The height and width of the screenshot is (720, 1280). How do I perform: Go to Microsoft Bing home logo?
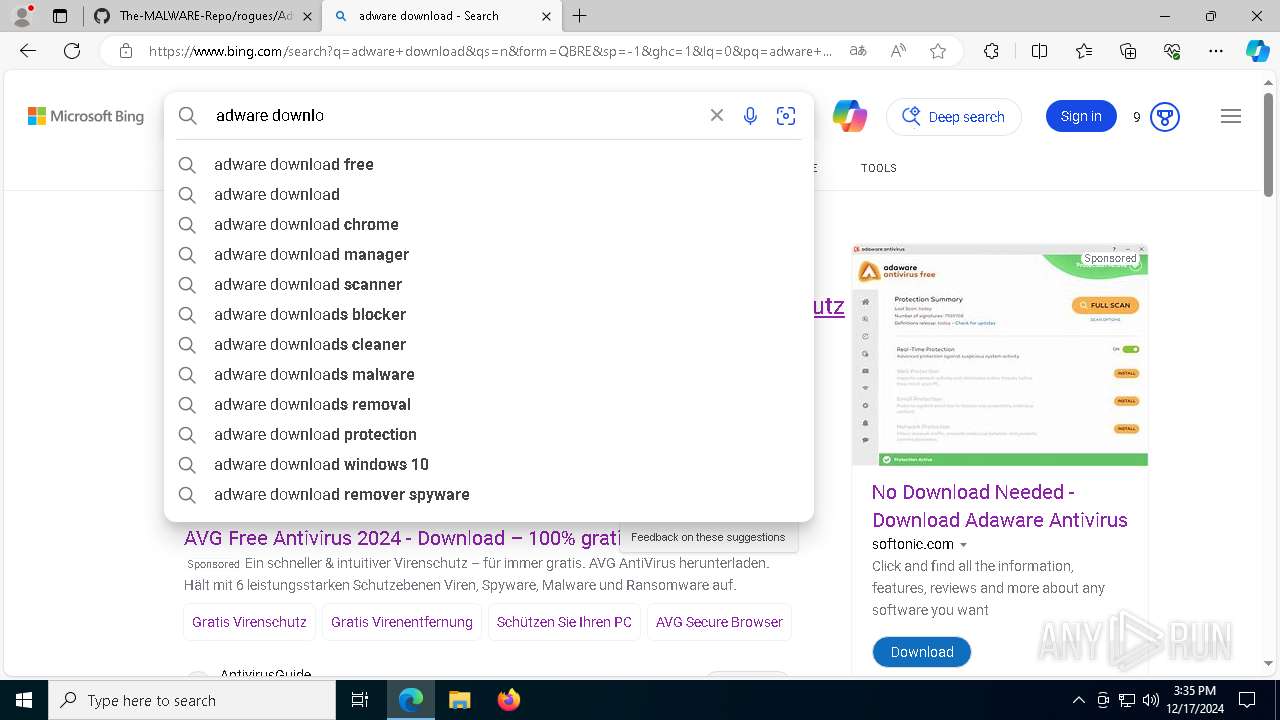tap(86, 116)
